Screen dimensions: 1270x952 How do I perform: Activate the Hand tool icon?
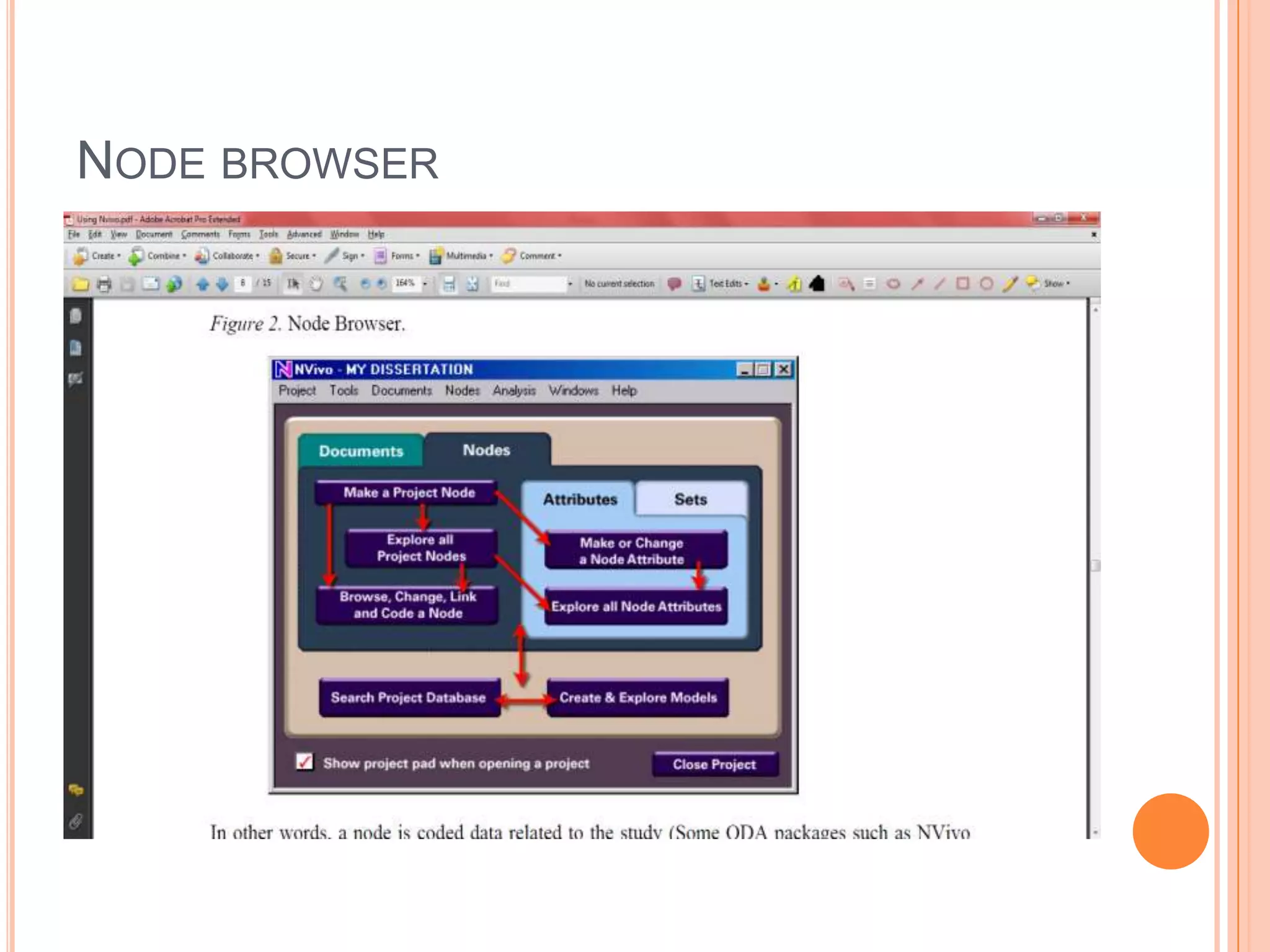coord(316,284)
